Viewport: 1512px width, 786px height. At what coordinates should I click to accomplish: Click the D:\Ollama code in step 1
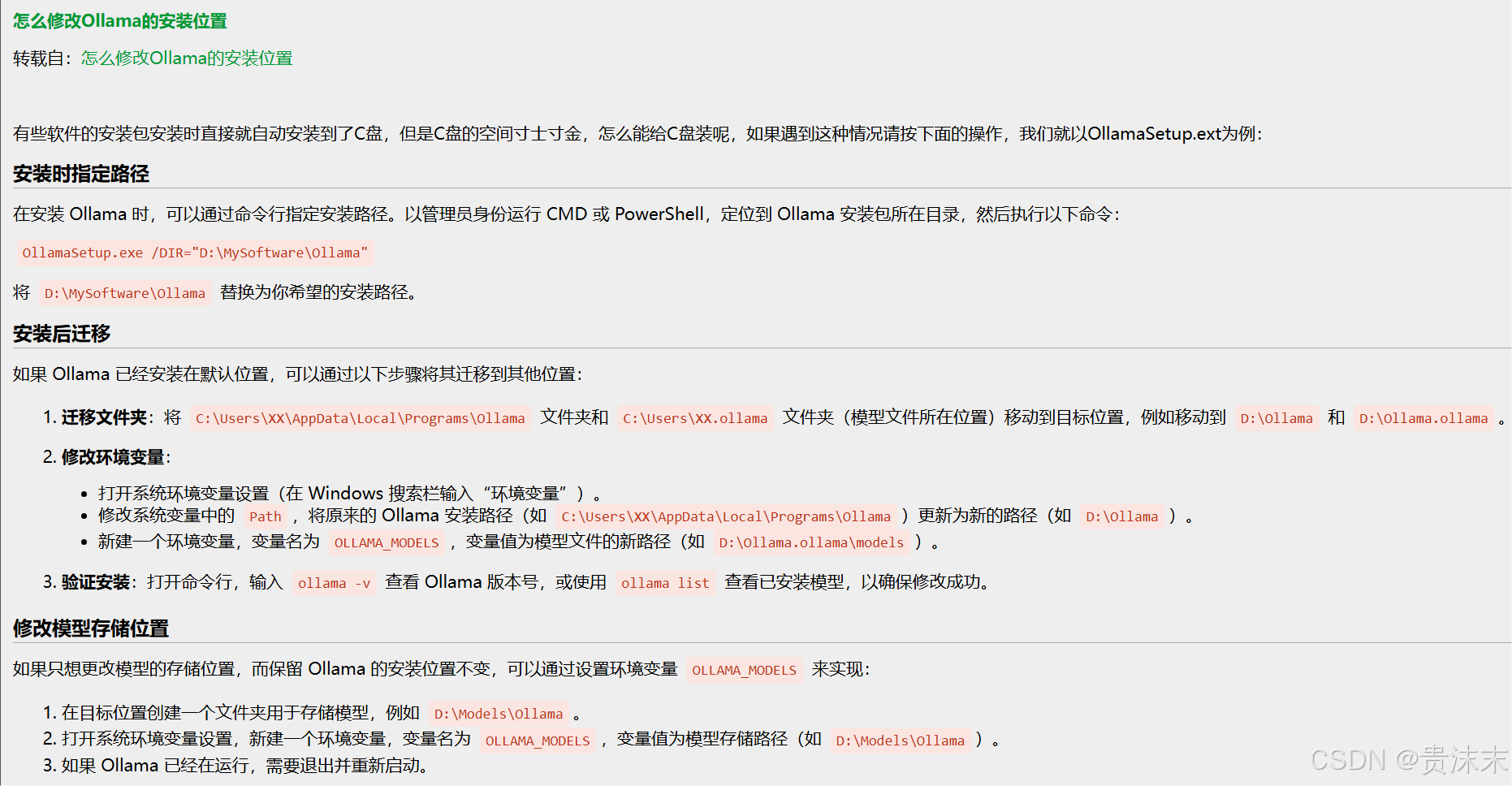click(x=1277, y=418)
